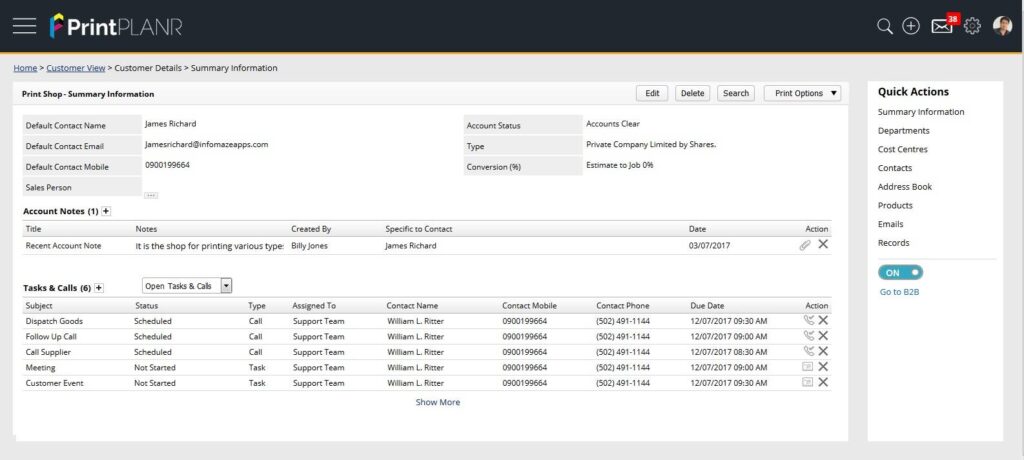Delete the Recent Account Note row
Image resolution: width=1024 pixels, height=460 pixels.
click(823, 244)
